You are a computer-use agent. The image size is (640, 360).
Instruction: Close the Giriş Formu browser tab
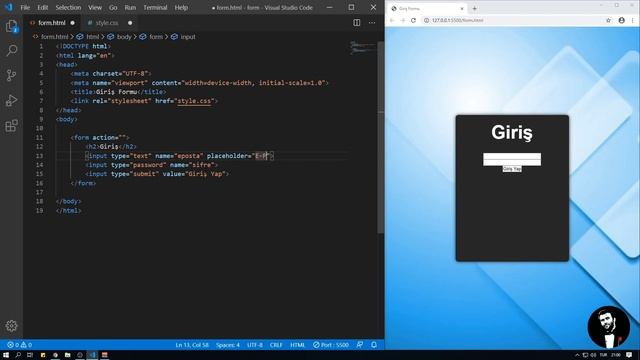tap(462, 8)
